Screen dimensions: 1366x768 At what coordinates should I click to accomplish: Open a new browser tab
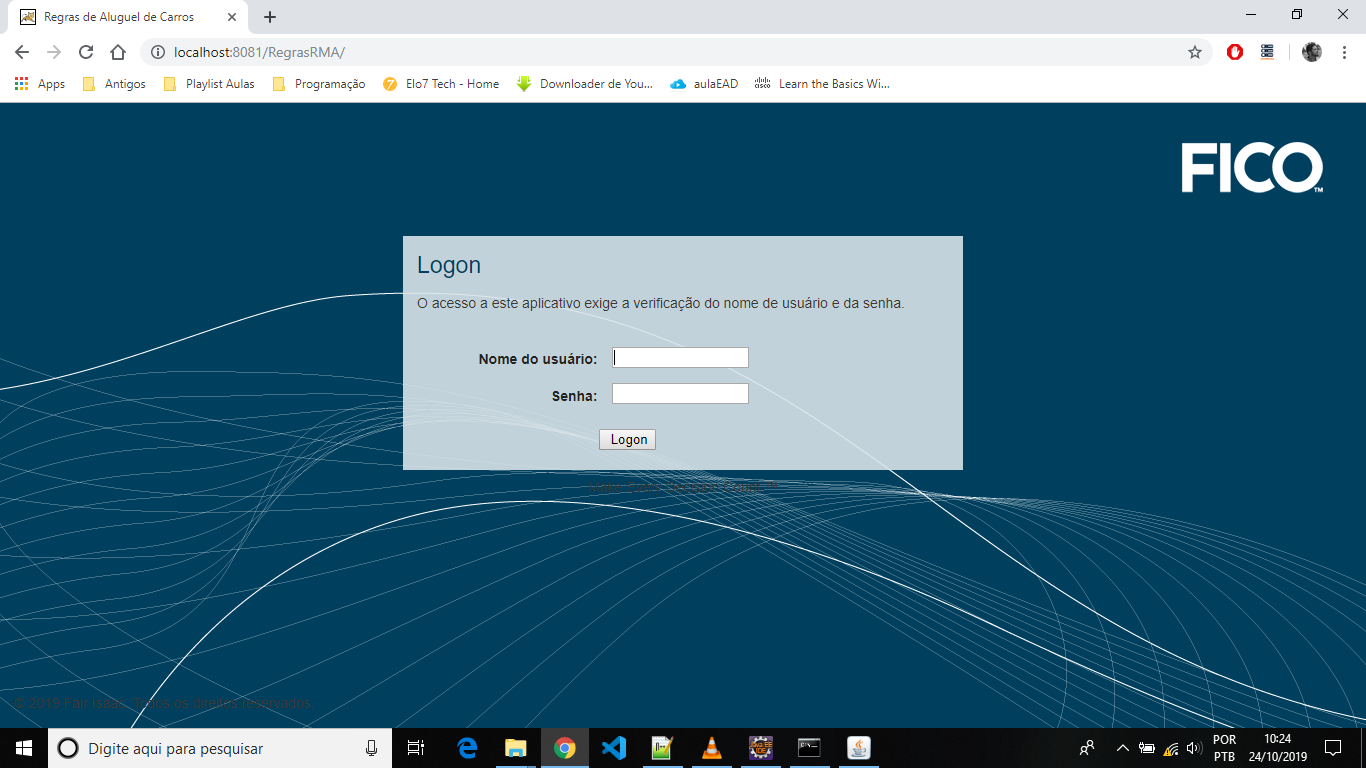click(270, 16)
